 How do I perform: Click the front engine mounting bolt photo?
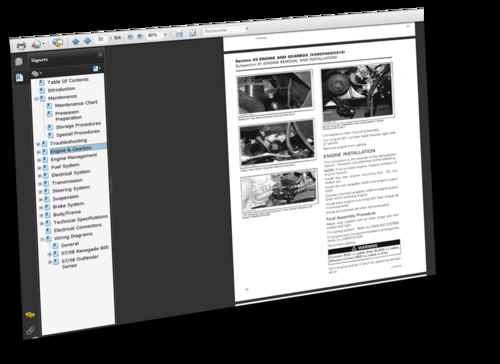click(277, 143)
